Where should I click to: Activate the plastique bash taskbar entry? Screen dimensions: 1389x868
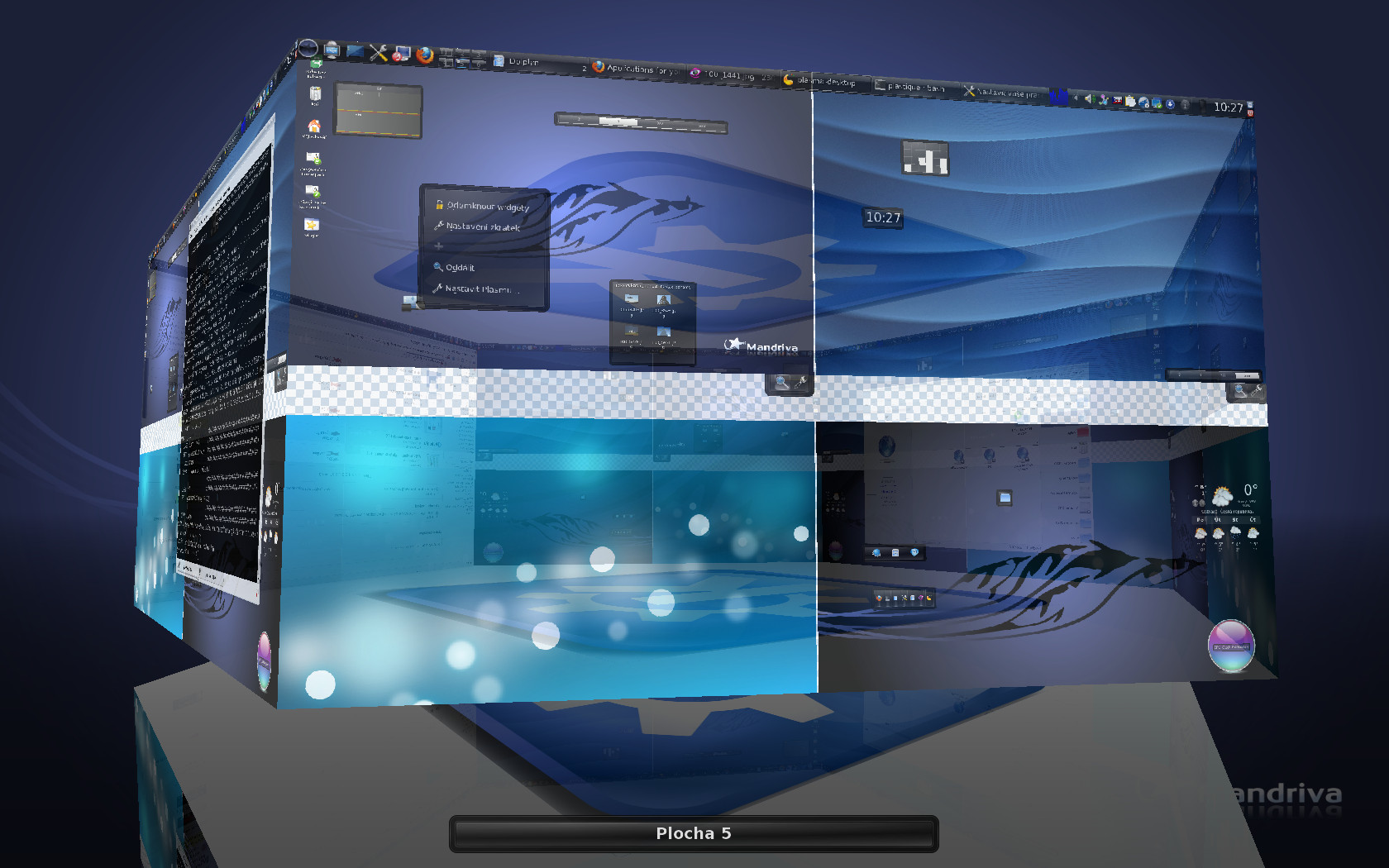915,87
